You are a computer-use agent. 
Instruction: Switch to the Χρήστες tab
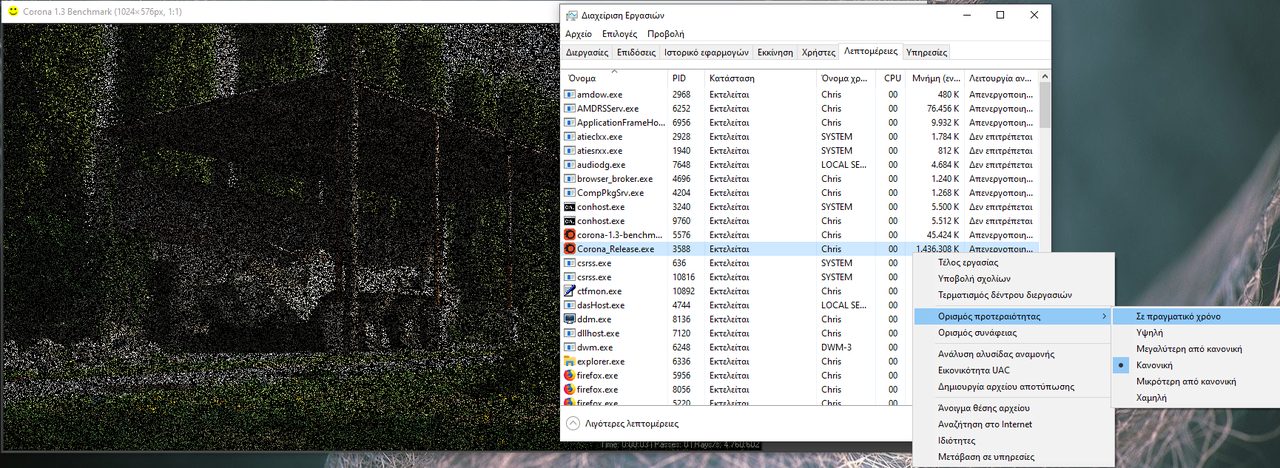point(818,52)
